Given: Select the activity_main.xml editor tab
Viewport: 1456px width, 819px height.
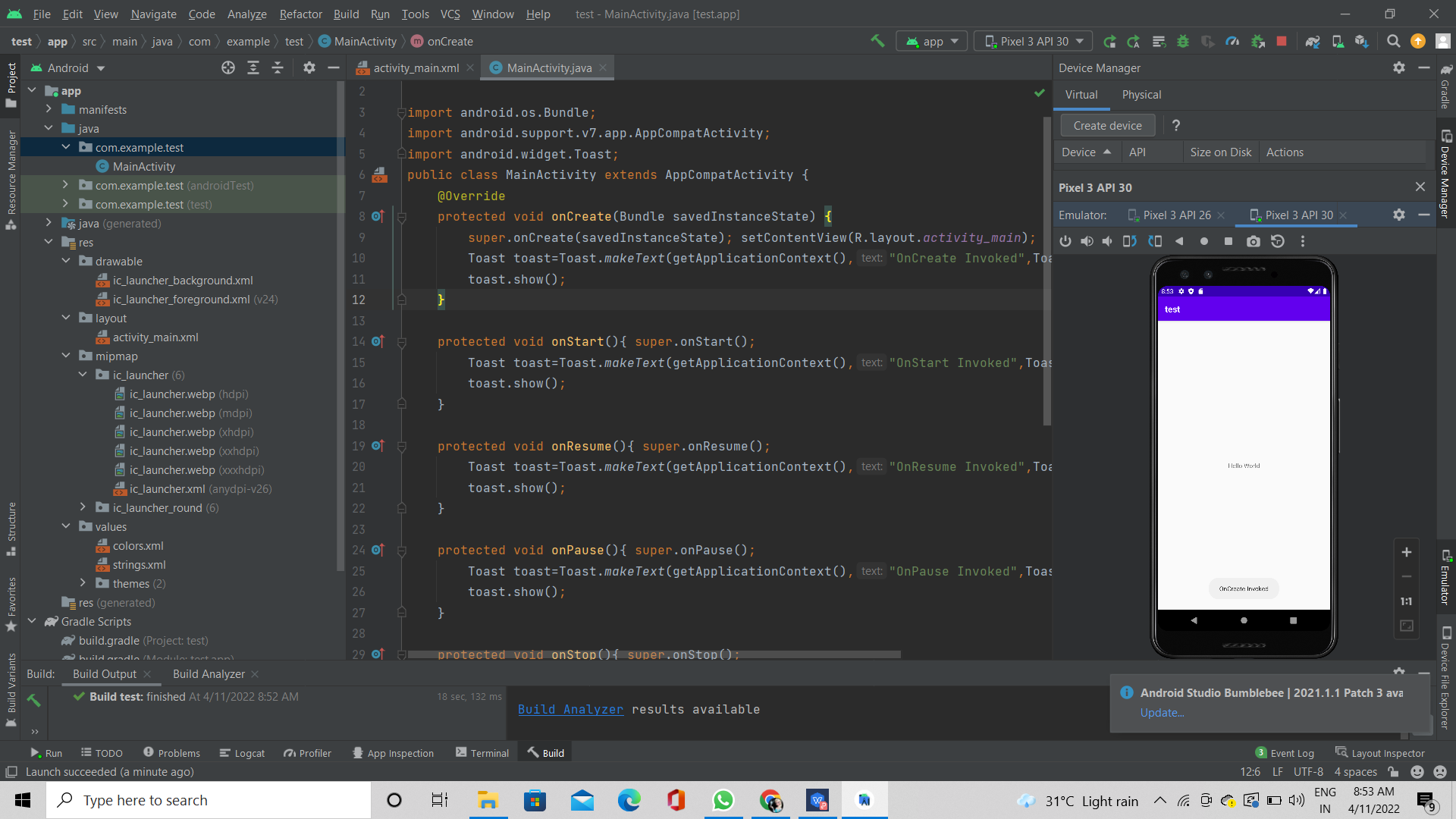Looking at the screenshot, I should tap(413, 67).
